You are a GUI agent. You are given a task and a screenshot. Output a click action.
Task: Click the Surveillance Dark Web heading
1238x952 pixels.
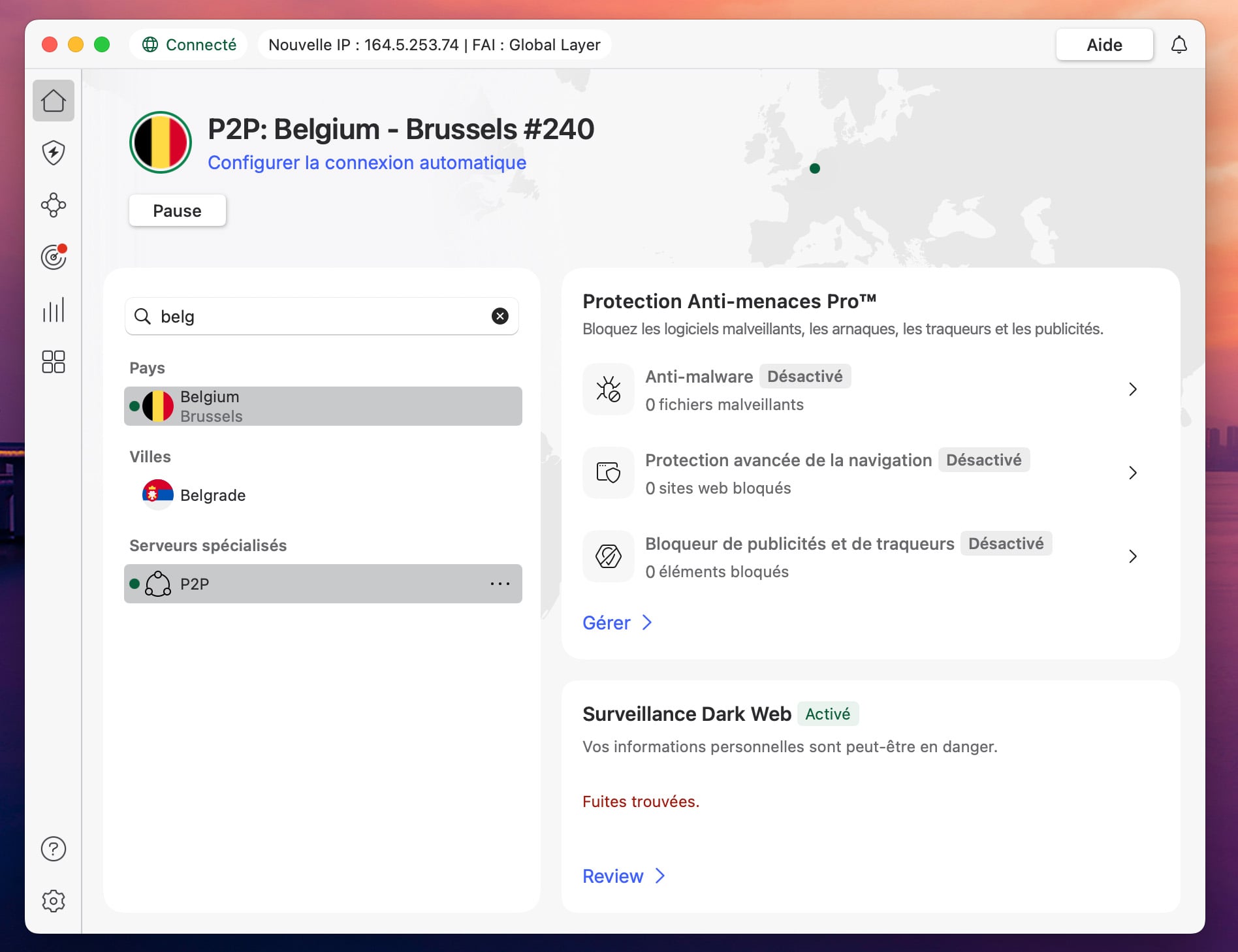click(x=687, y=714)
